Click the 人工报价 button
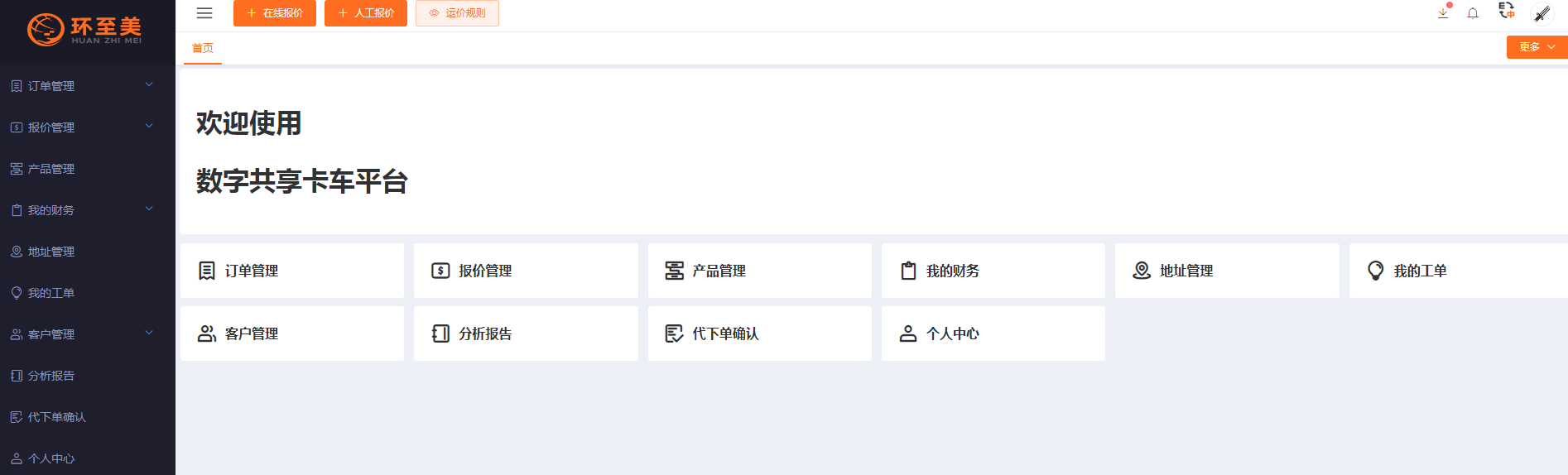The width and height of the screenshot is (1568, 475). 366,13
